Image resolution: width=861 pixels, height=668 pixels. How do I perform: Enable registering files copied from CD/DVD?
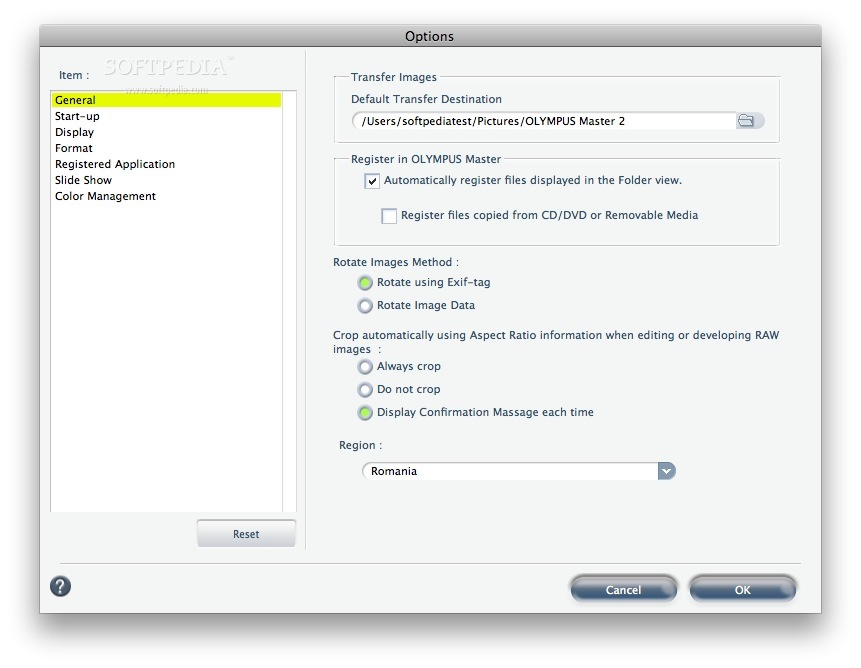(387, 215)
